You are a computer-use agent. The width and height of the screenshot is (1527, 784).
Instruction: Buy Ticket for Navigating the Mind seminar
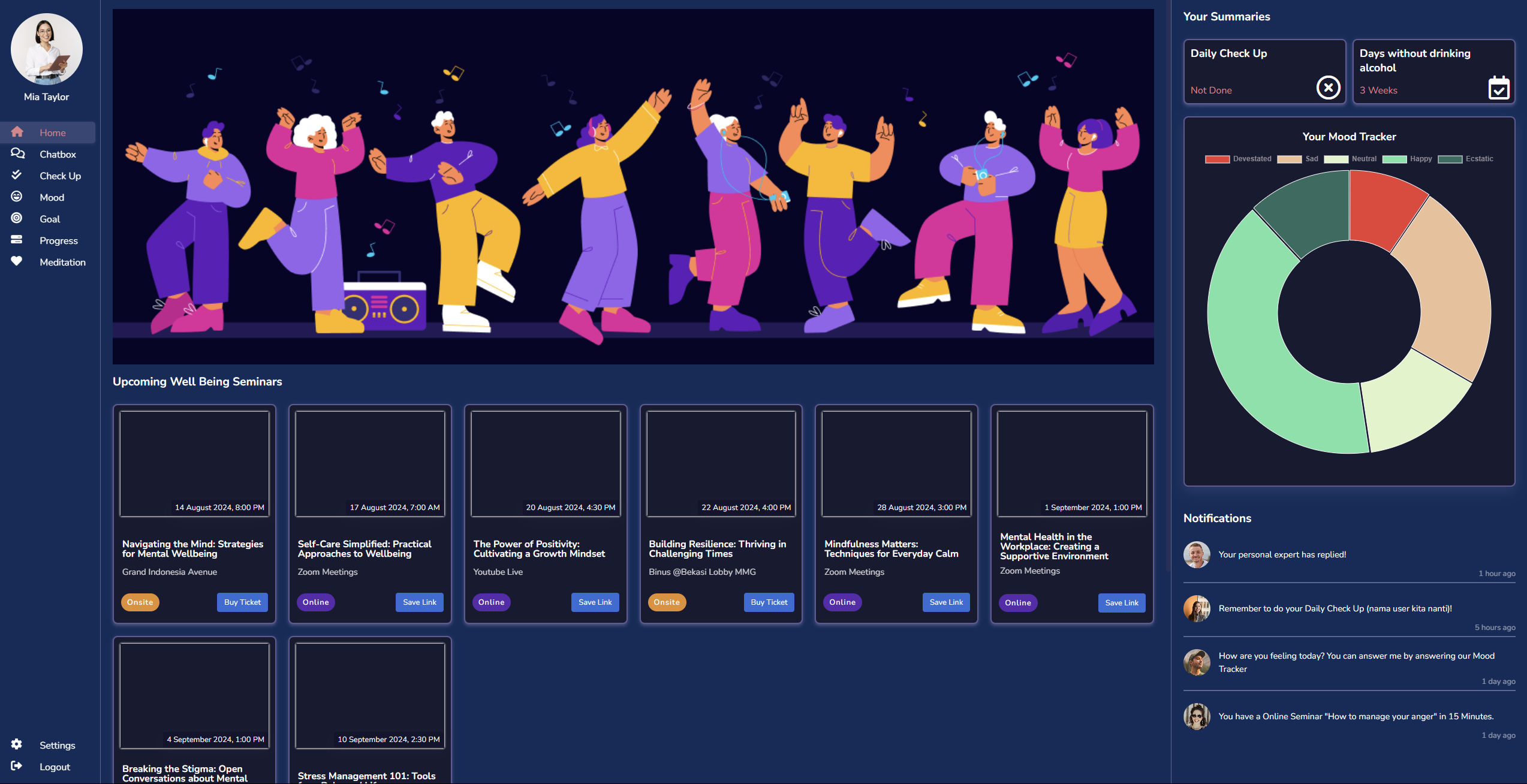pos(242,602)
